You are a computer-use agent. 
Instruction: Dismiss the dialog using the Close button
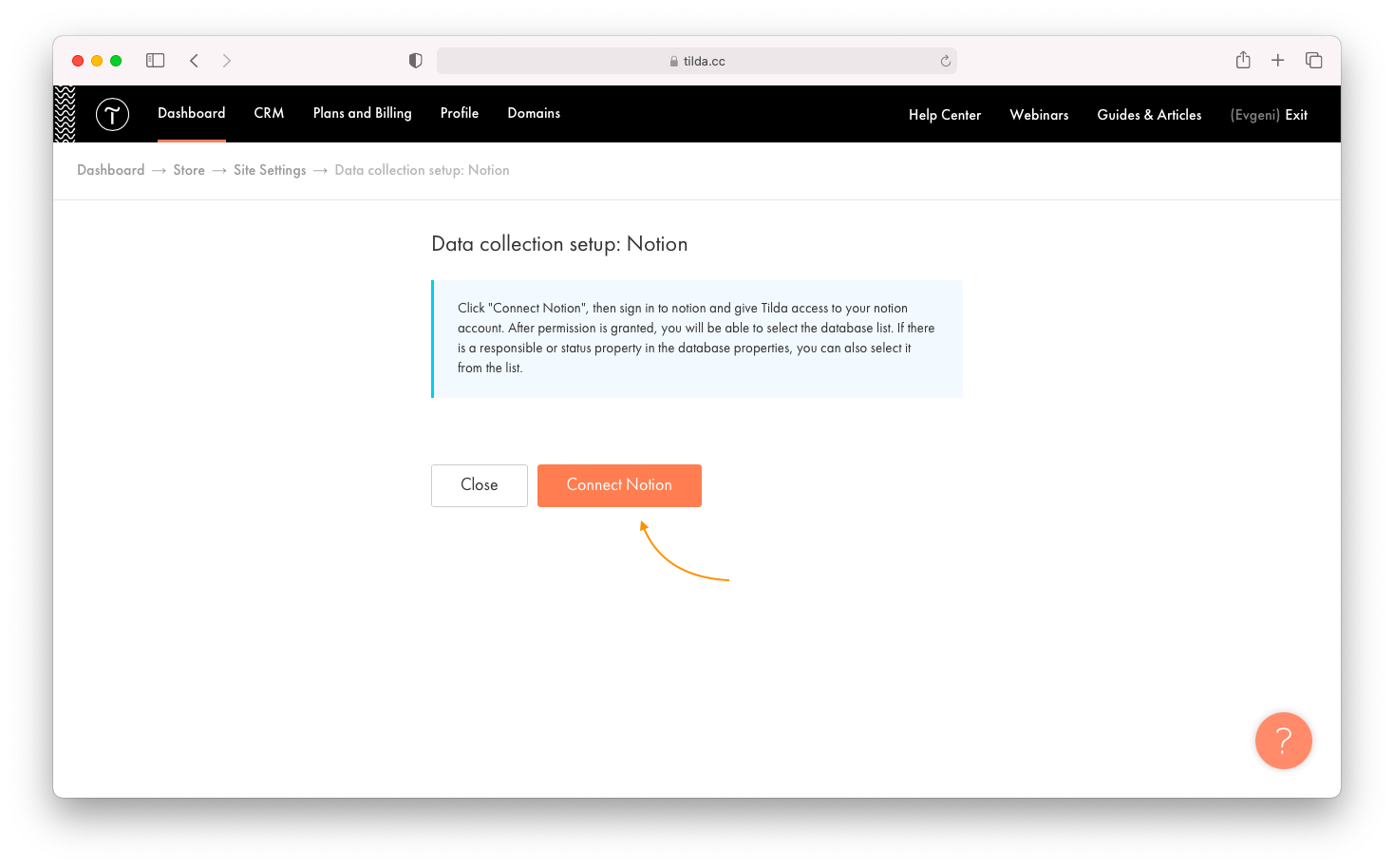479,485
